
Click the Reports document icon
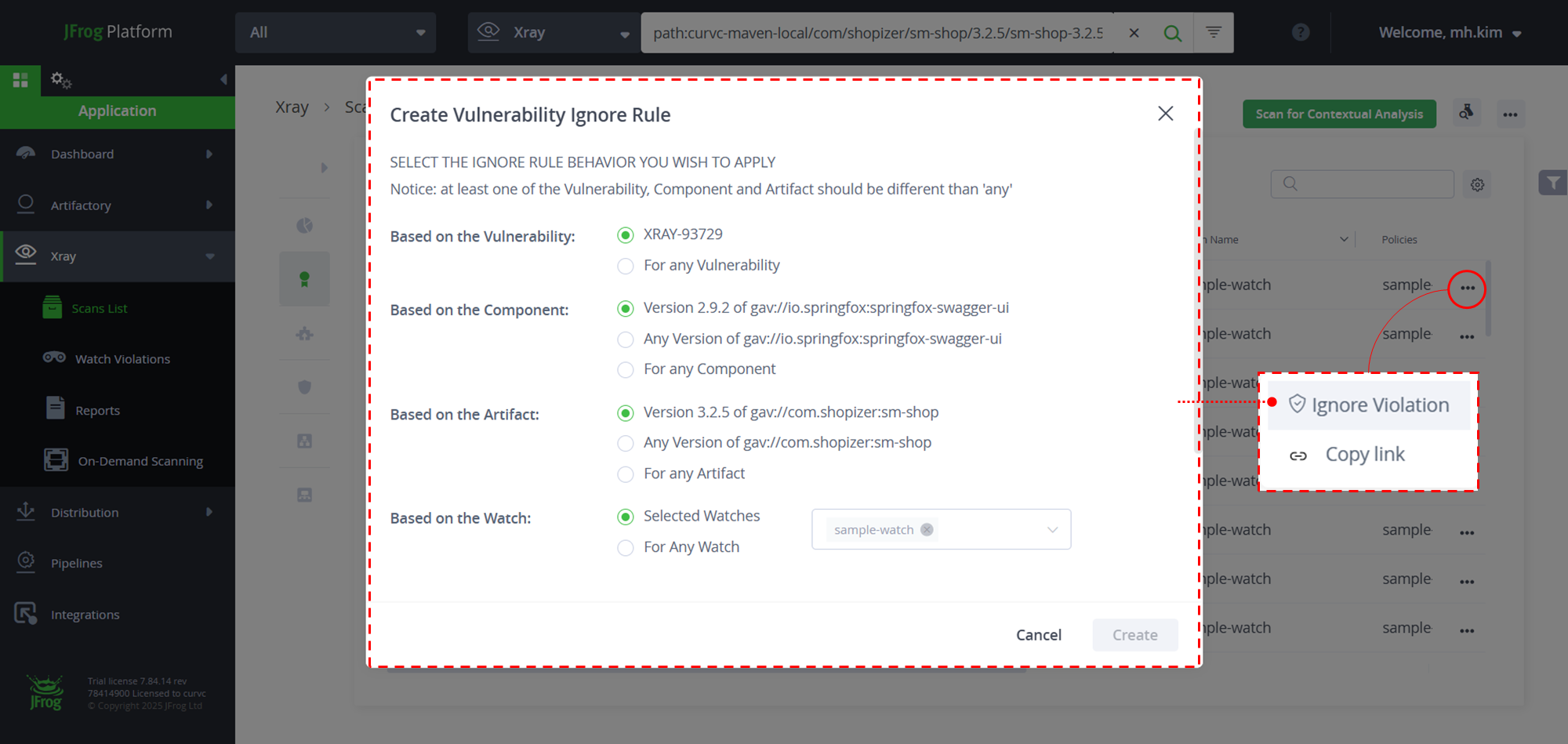pyautogui.click(x=56, y=408)
